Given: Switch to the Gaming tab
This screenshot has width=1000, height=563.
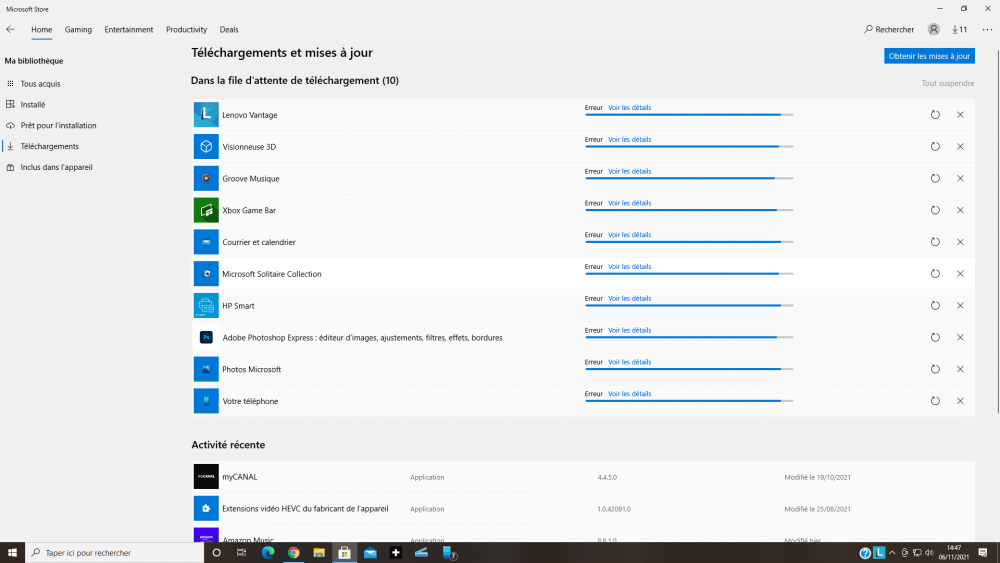Looking at the screenshot, I should [78, 30].
